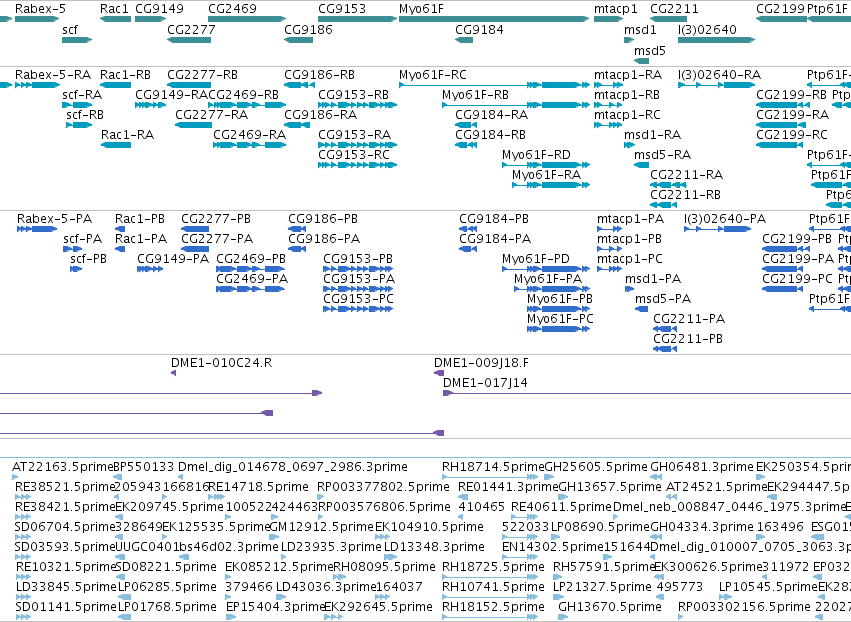Click the CG9149-PA protein label
The image size is (851, 622).
click(x=173, y=259)
